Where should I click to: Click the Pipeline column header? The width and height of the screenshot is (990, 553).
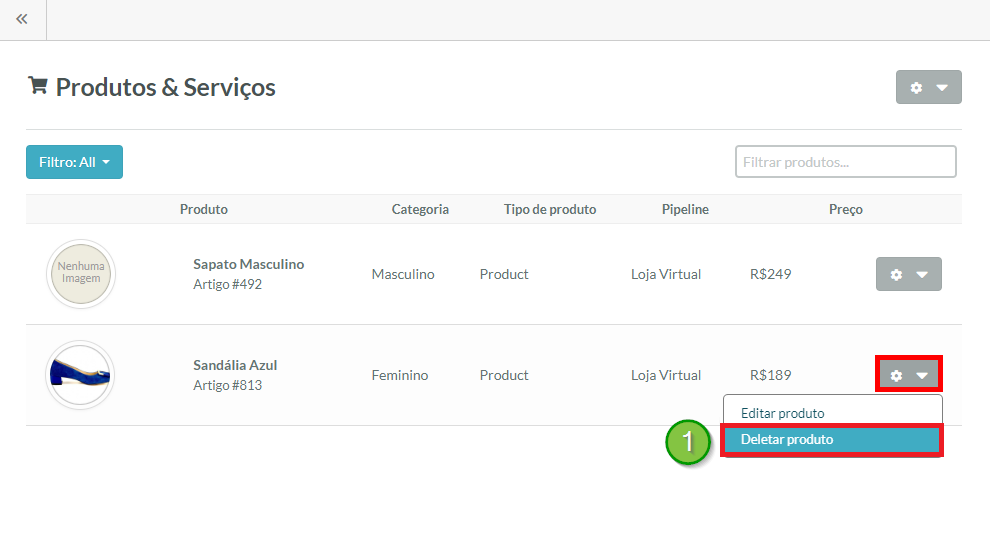pos(685,209)
